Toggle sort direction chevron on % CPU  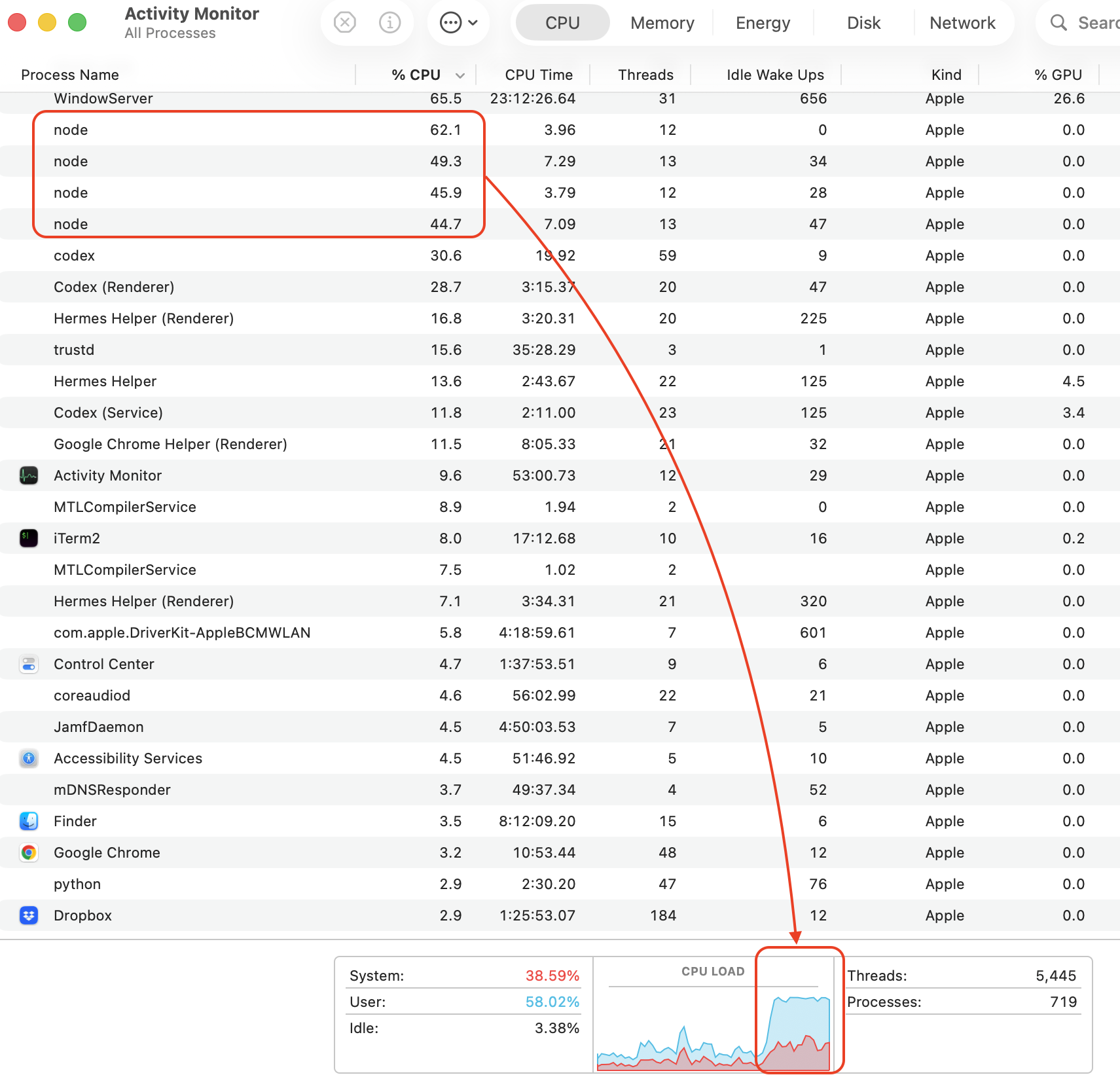(460, 75)
